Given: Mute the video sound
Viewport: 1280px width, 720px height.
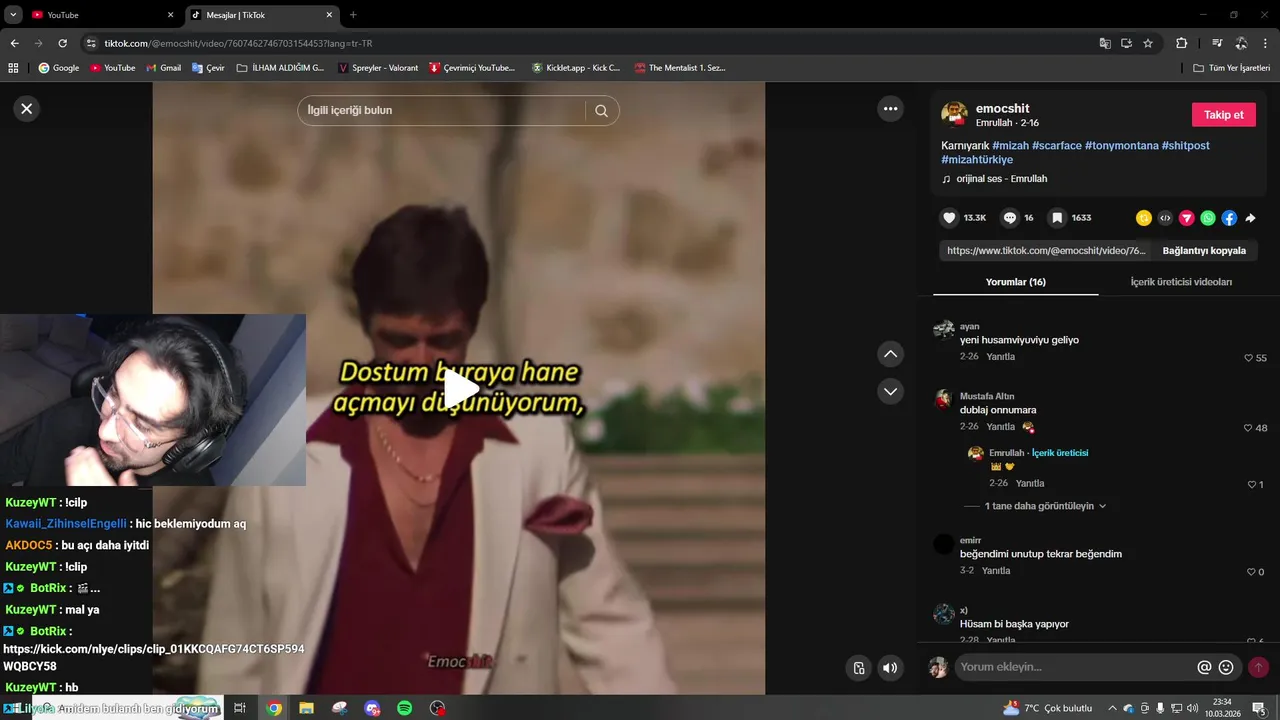Looking at the screenshot, I should (x=890, y=668).
